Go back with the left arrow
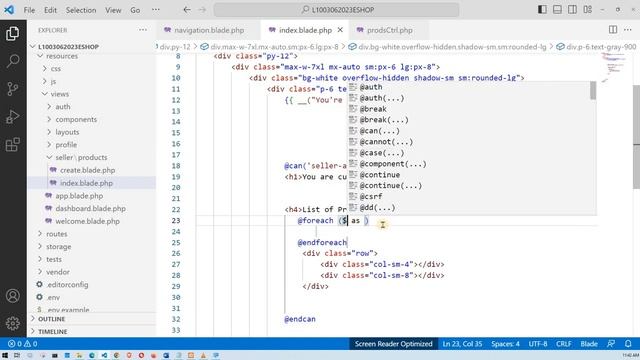 [x=187, y=10]
